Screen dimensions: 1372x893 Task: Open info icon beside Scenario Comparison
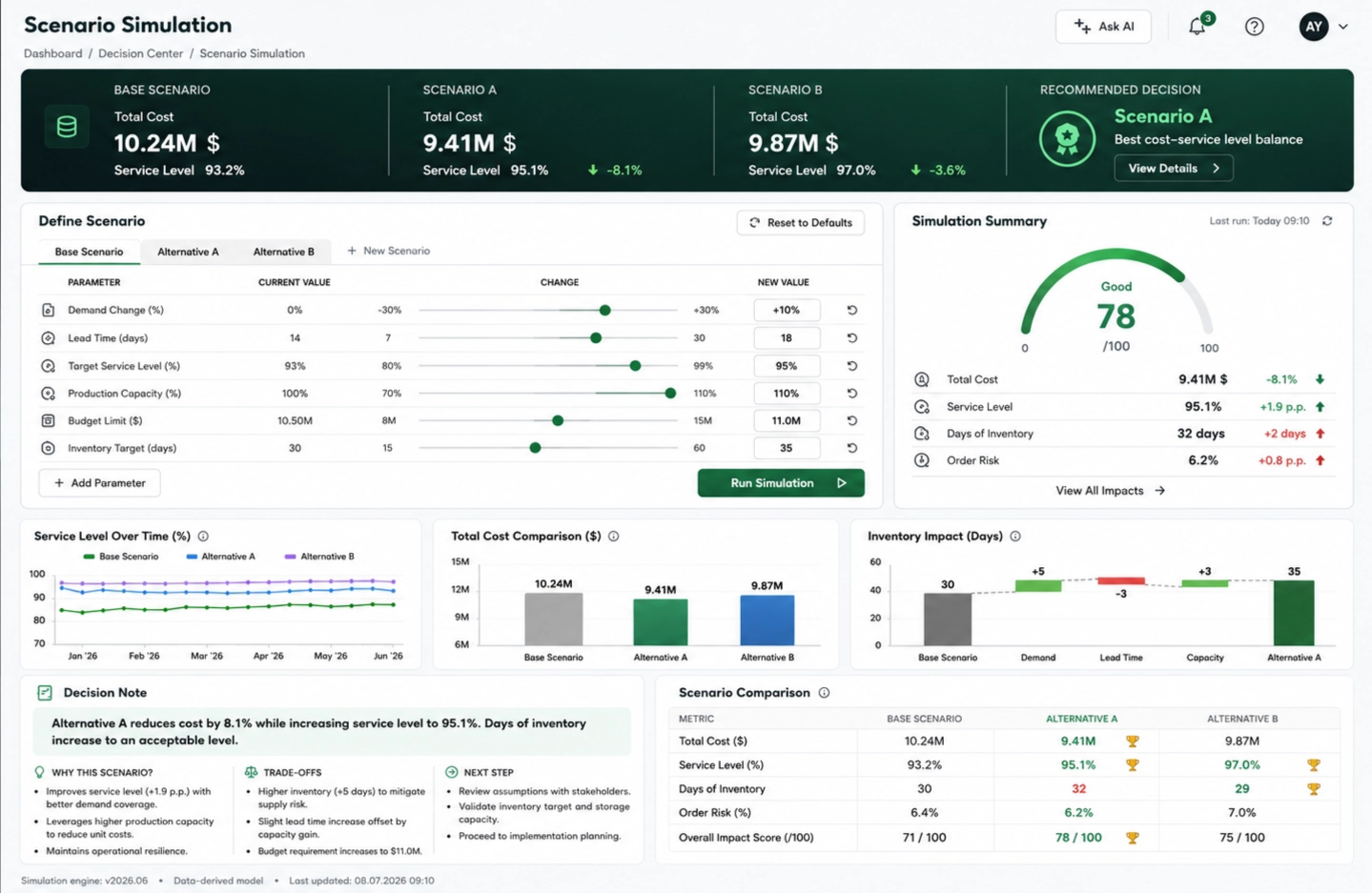point(824,693)
